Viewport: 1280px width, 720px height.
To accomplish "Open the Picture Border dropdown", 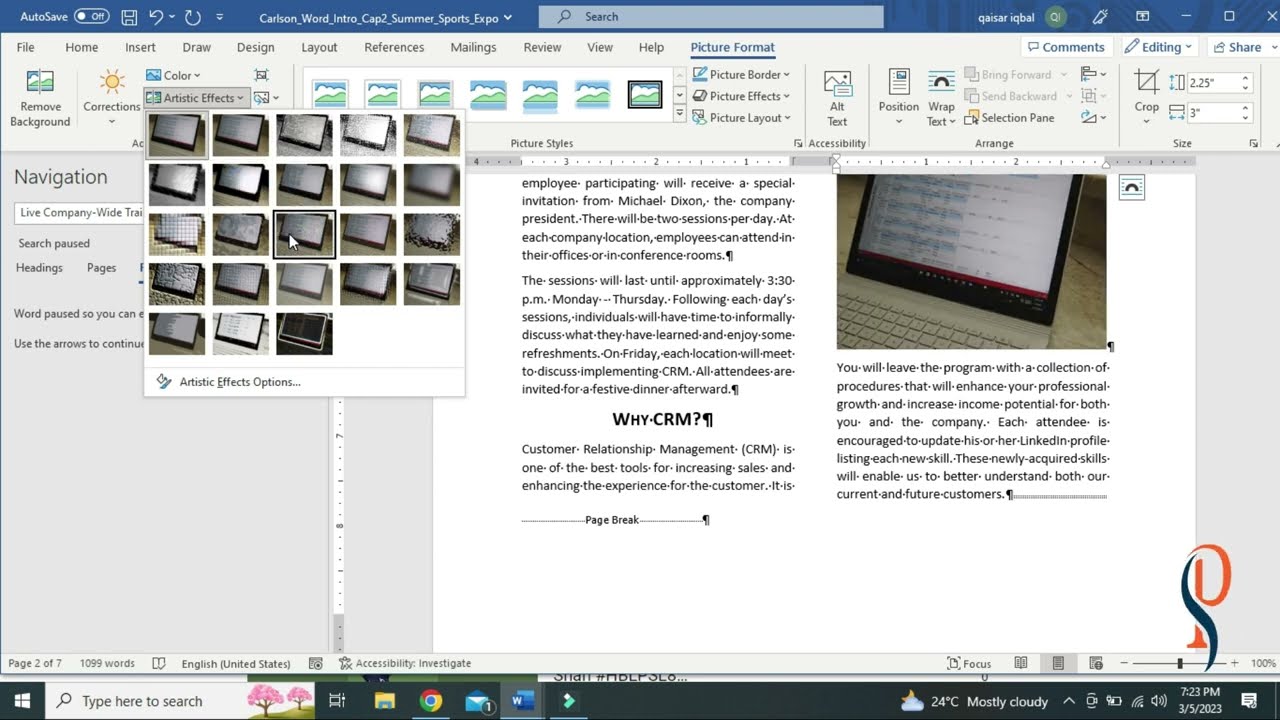I will click(741, 75).
